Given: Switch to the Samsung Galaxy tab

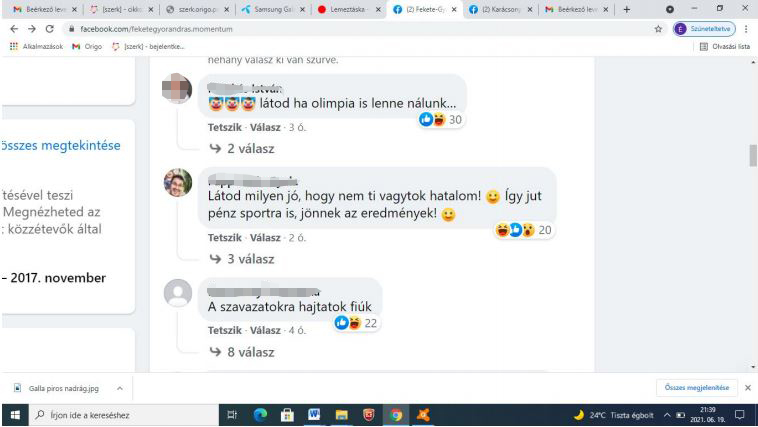Looking at the screenshot, I should (273, 9).
